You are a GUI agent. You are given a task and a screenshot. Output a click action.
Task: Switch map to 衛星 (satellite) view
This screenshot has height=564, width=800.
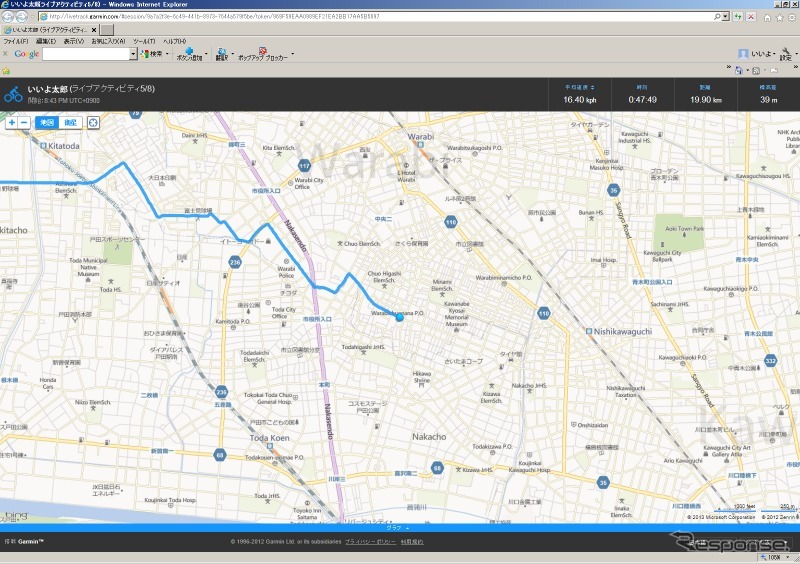pyautogui.click(x=69, y=122)
